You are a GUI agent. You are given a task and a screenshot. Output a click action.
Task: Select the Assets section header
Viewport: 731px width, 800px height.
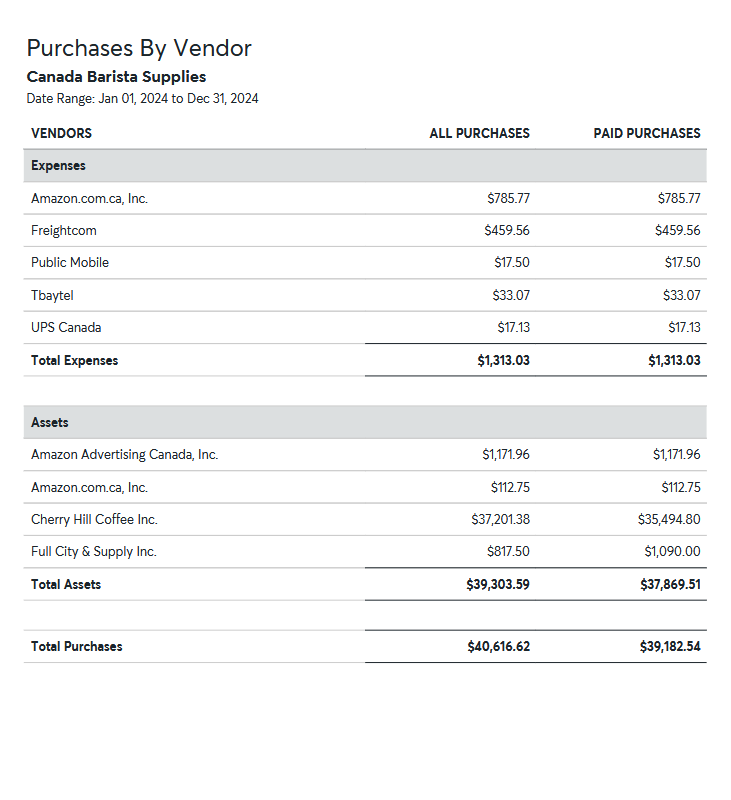tap(50, 422)
